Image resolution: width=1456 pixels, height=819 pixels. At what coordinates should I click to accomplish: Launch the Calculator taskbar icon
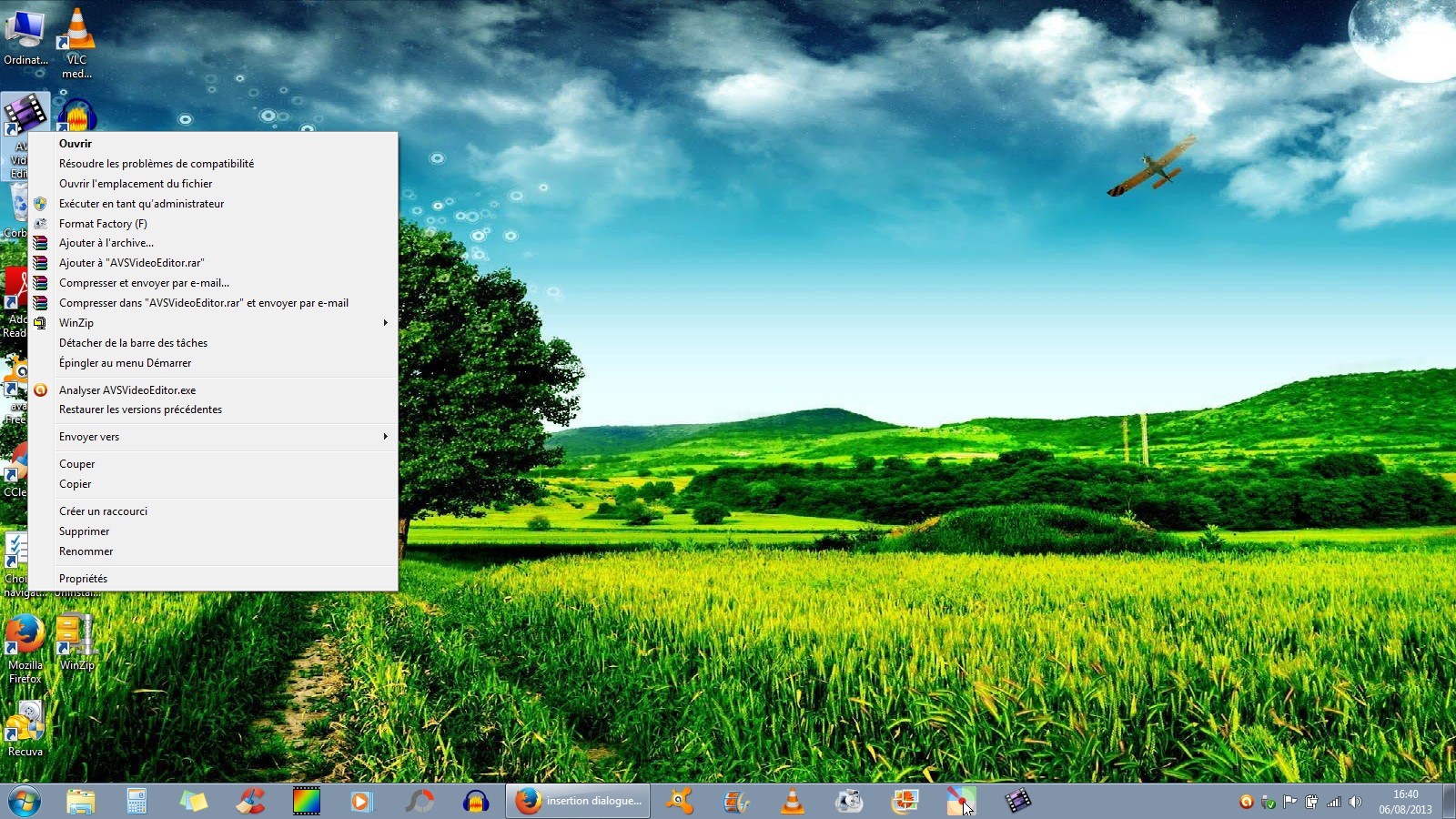pyautogui.click(x=136, y=802)
